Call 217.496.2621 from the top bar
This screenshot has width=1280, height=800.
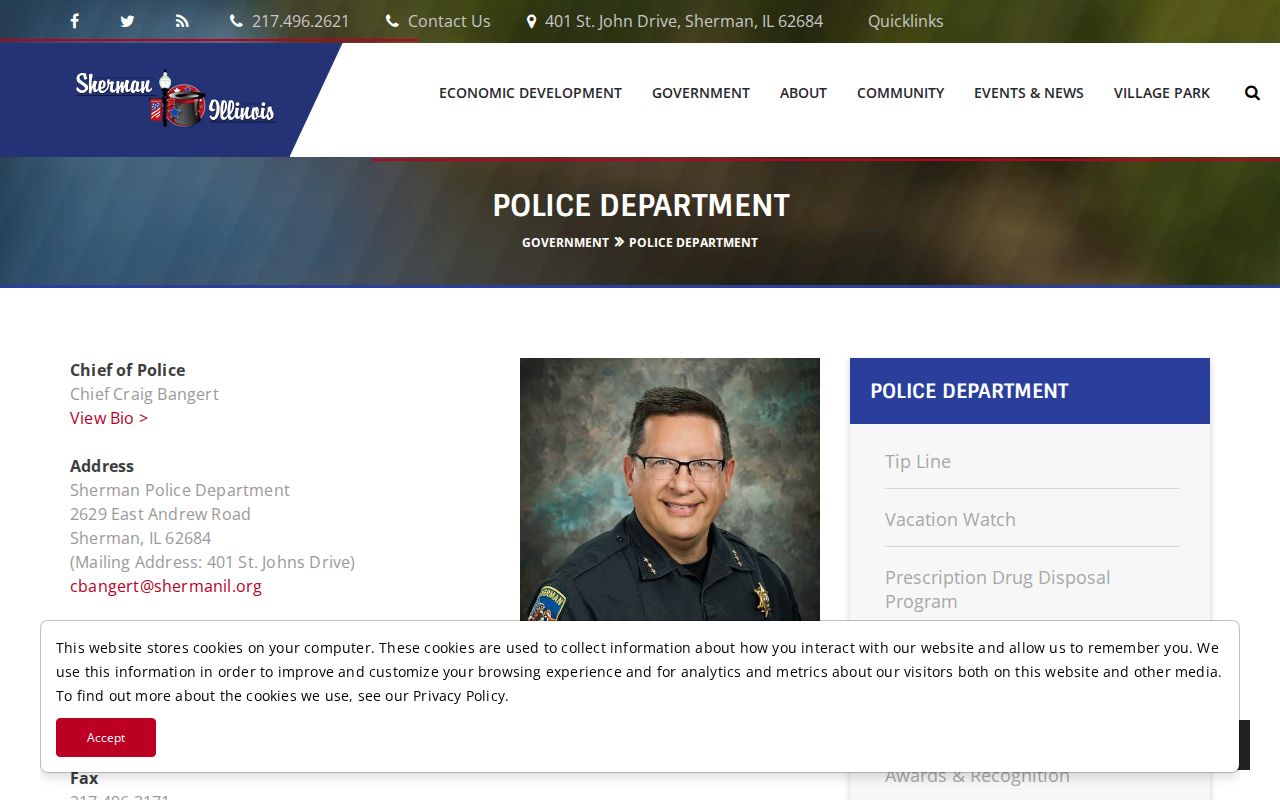point(301,21)
